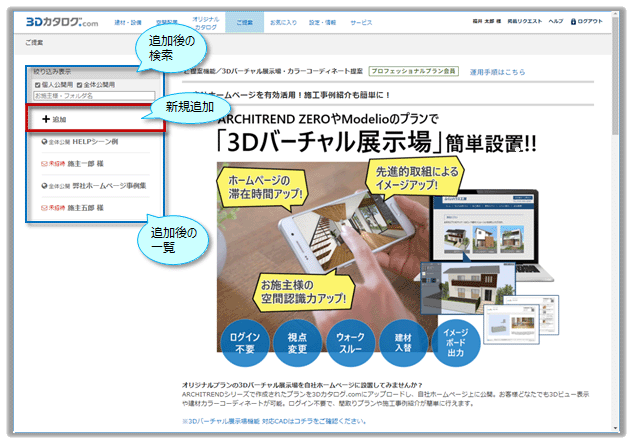Open the ヘルプ link
Screen dimensions: 633x444
click(x=556, y=21)
